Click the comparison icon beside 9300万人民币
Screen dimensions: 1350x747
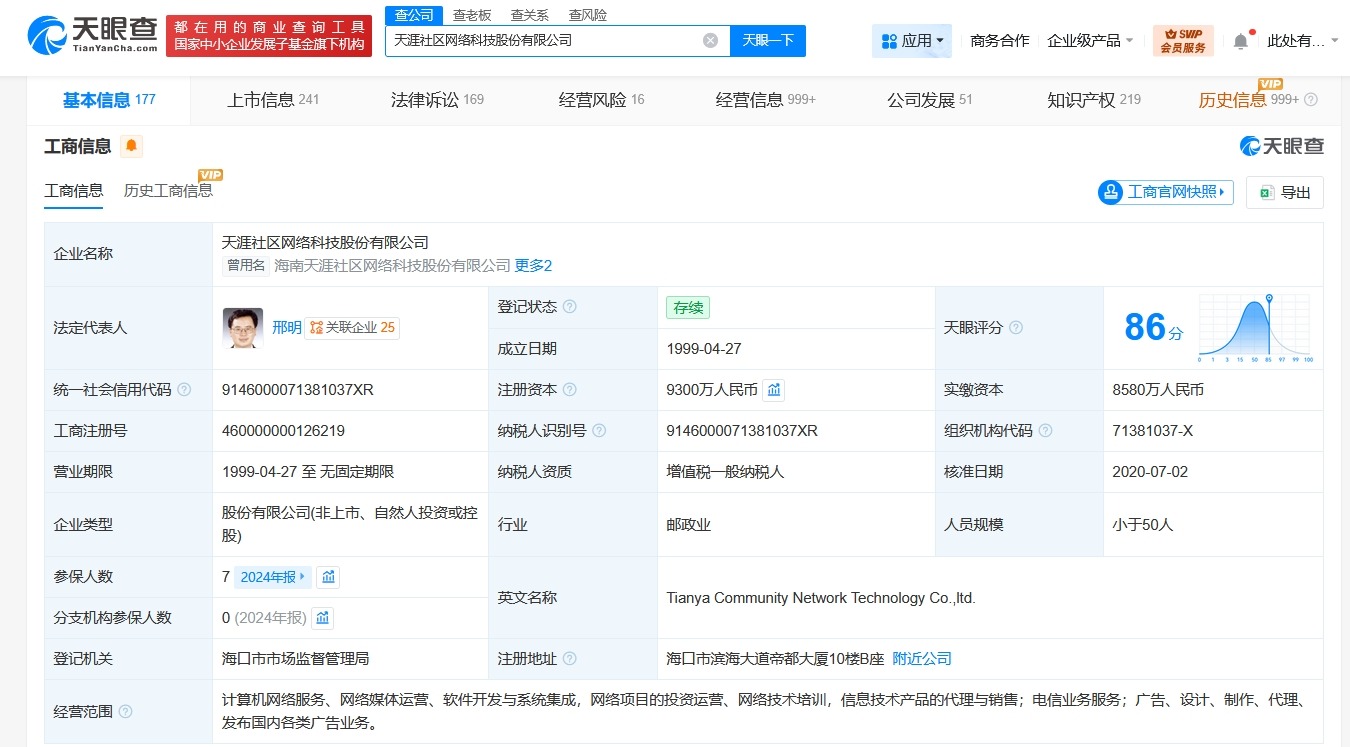pos(774,390)
